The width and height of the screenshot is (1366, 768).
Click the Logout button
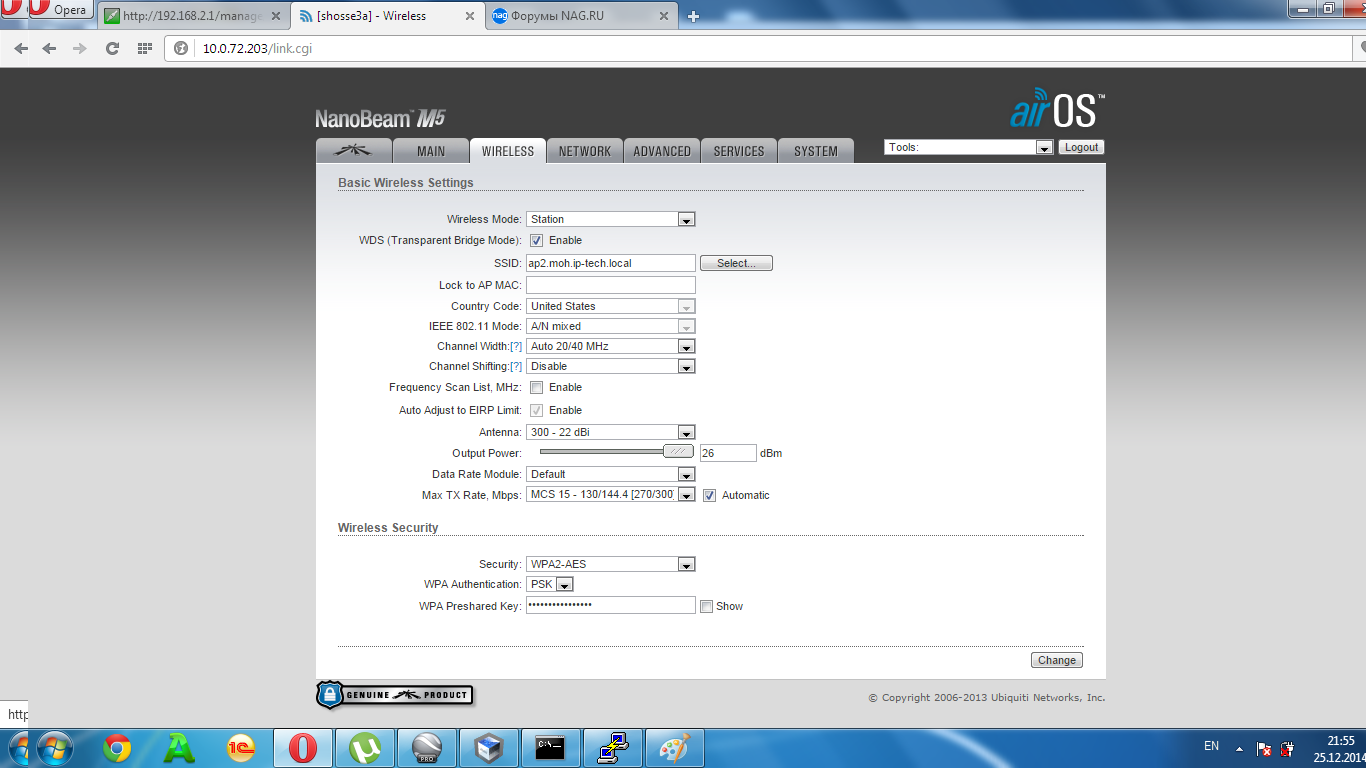click(x=1082, y=147)
